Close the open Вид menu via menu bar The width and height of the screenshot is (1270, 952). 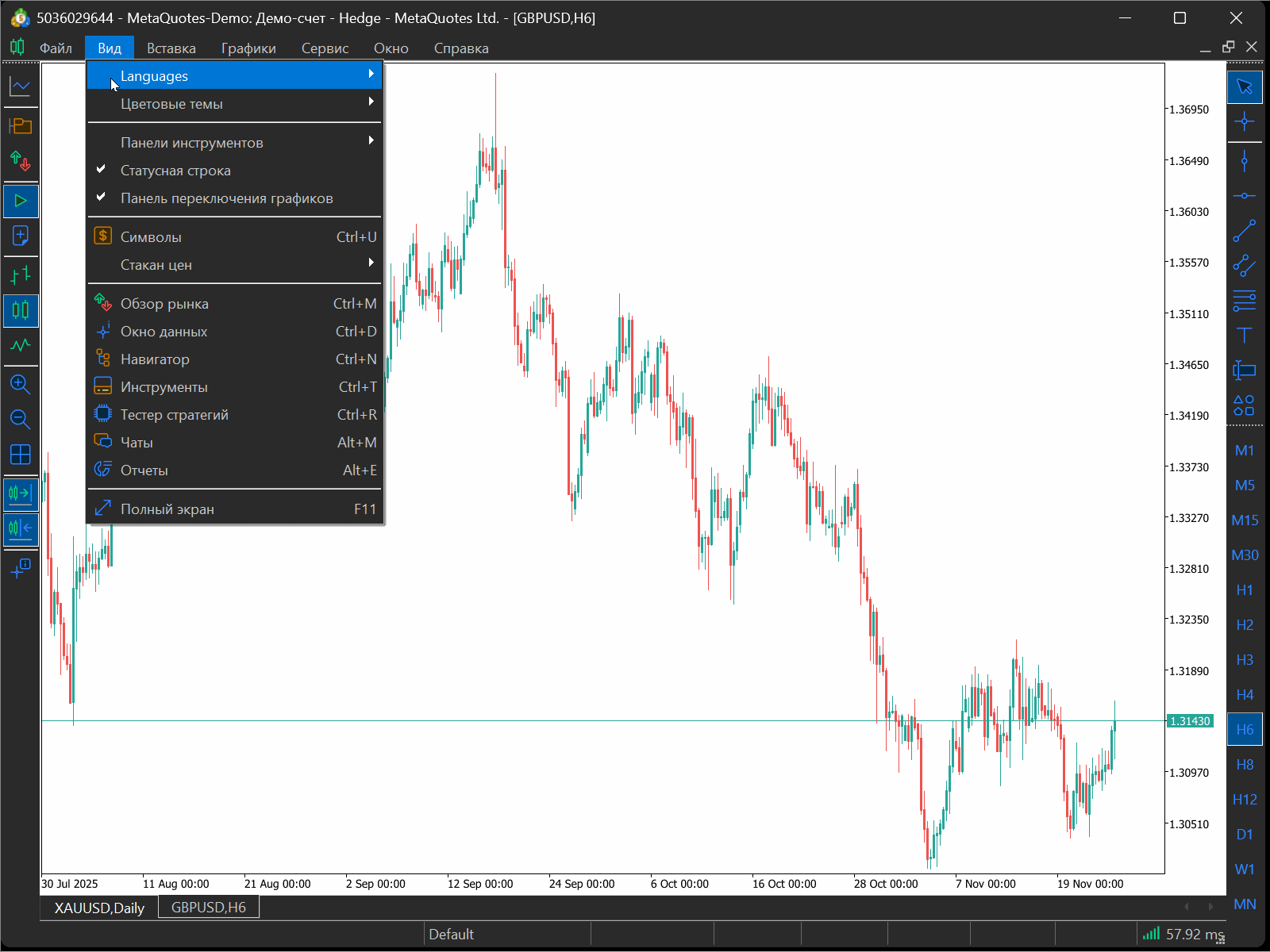coord(110,48)
